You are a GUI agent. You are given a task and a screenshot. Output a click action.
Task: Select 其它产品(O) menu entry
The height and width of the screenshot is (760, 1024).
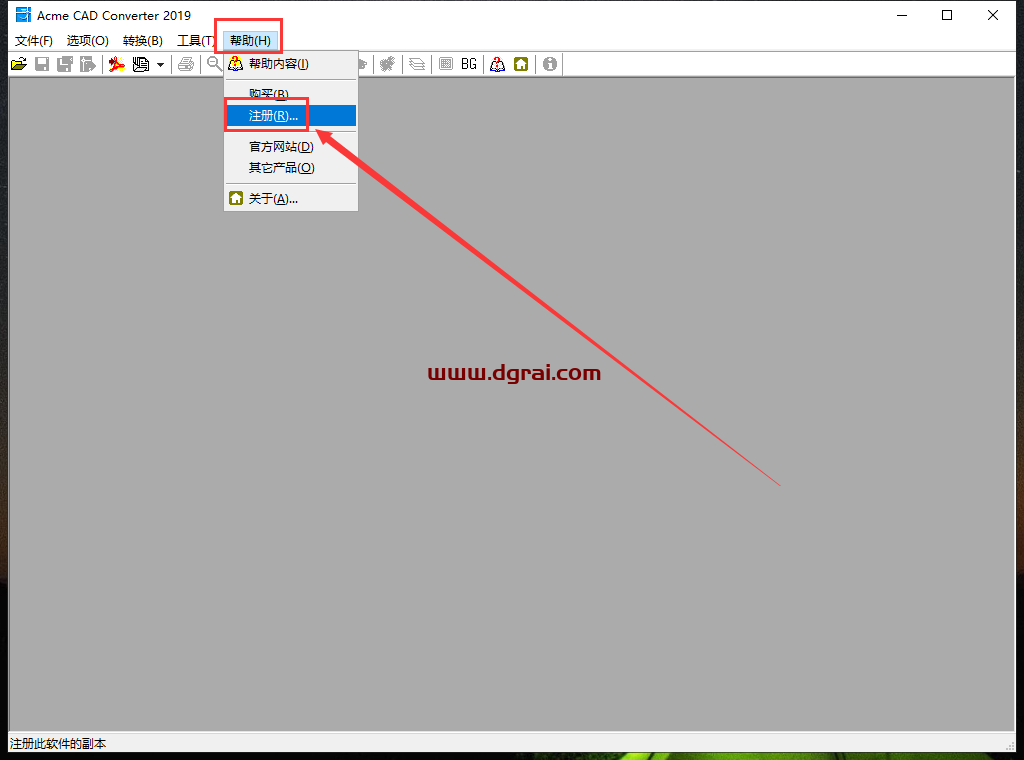tap(291, 168)
